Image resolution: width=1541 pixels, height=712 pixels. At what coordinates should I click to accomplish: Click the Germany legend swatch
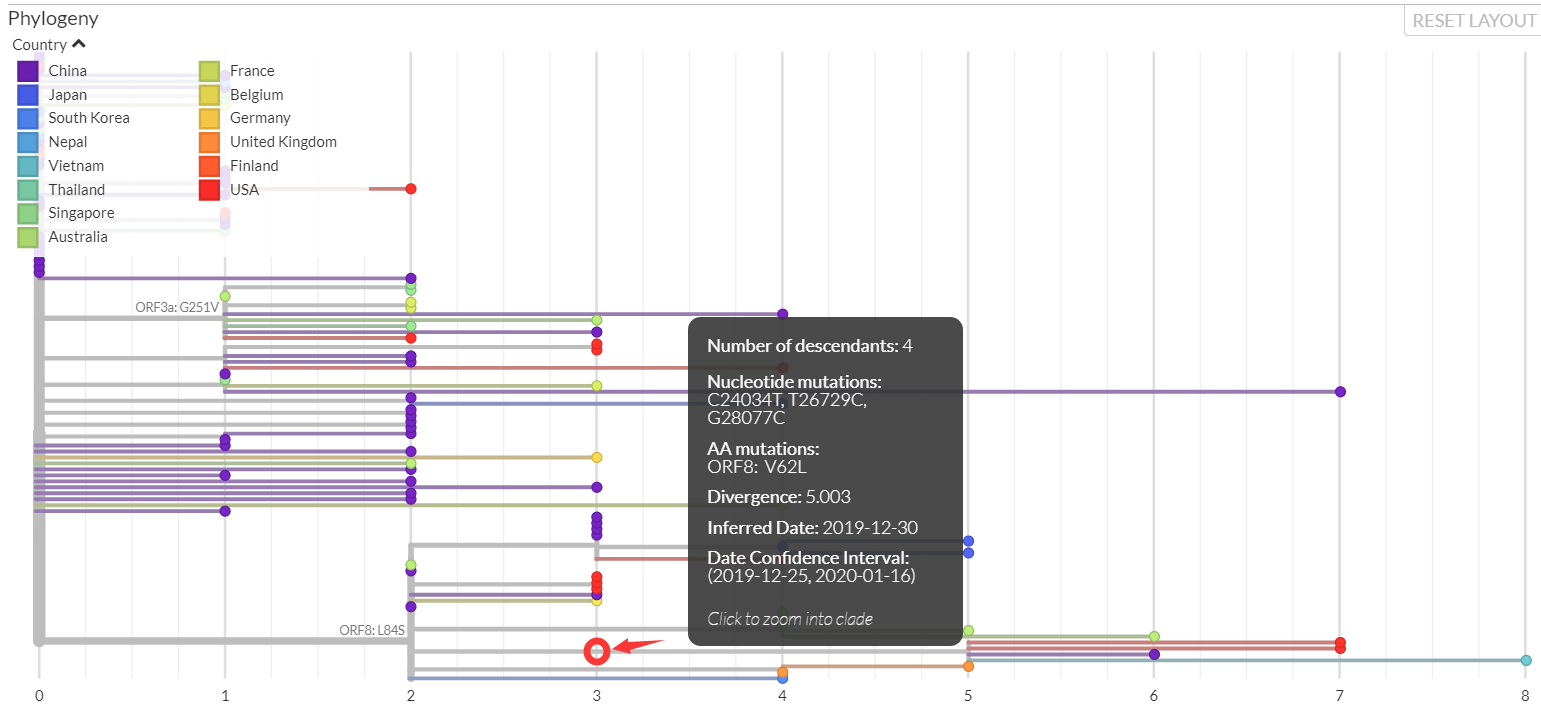click(x=209, y=118)
